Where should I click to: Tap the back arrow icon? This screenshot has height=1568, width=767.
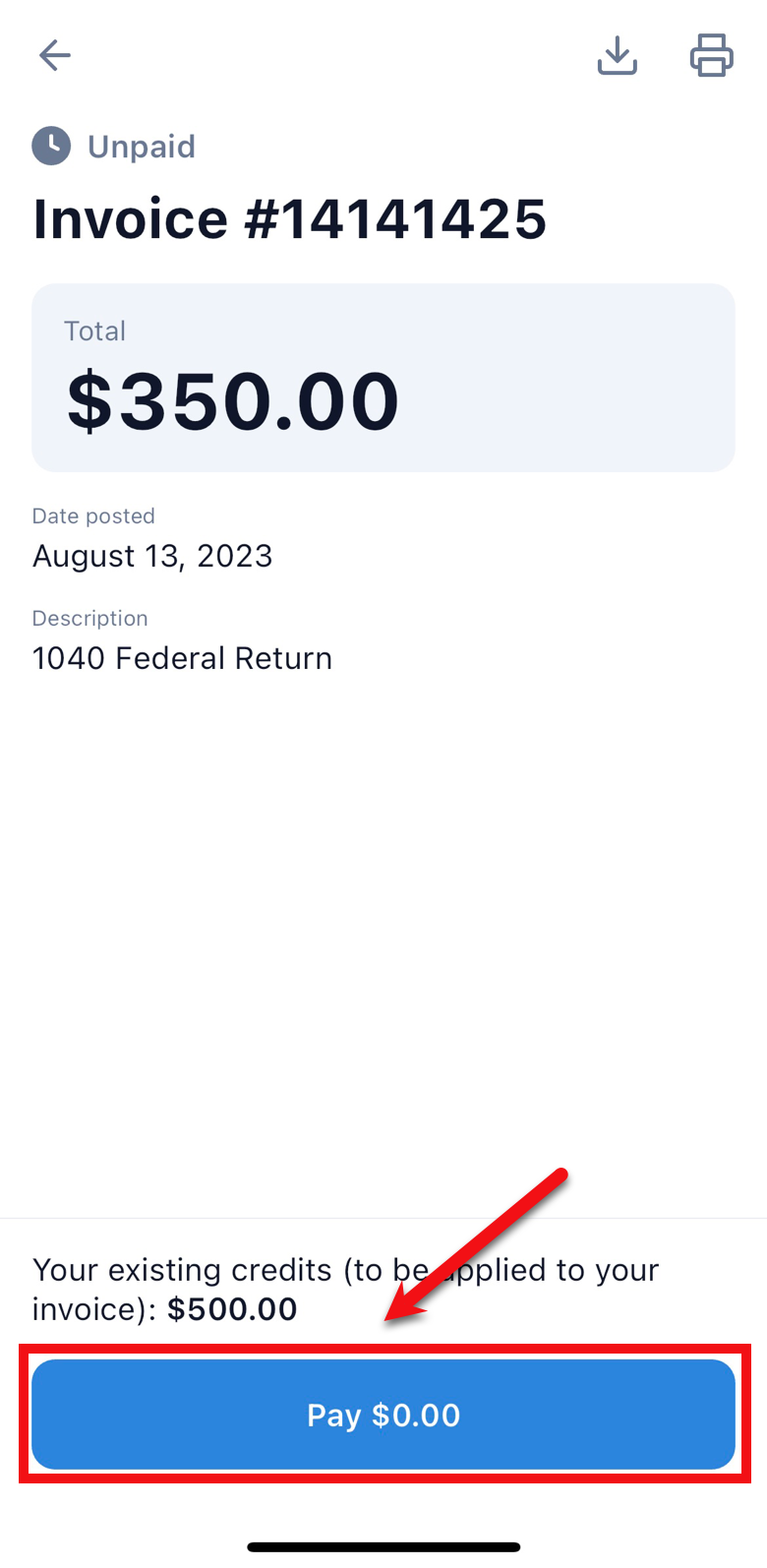[55, 55]
